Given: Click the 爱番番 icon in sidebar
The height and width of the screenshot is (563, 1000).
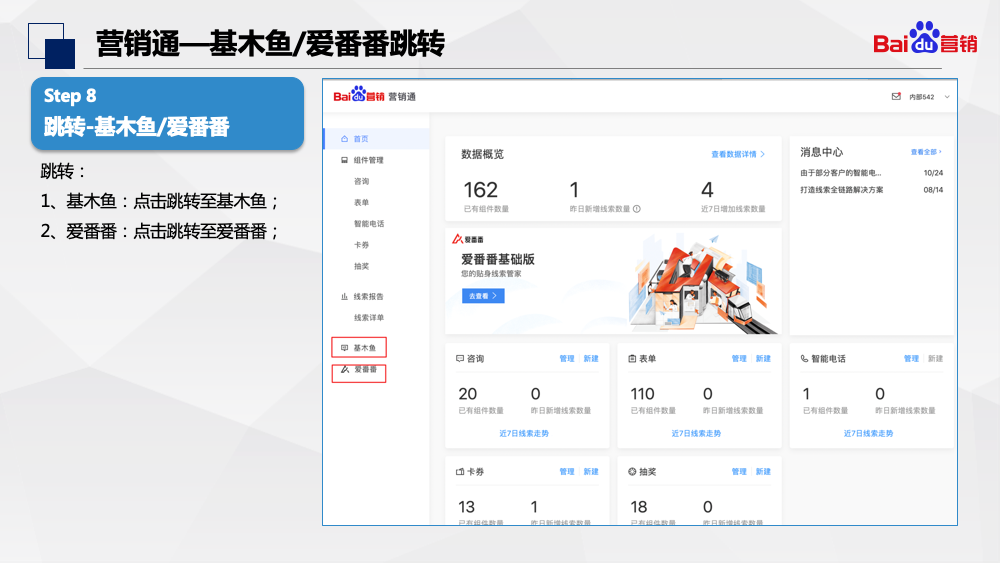Looking at the screenshot, I should tap(345, 369).
